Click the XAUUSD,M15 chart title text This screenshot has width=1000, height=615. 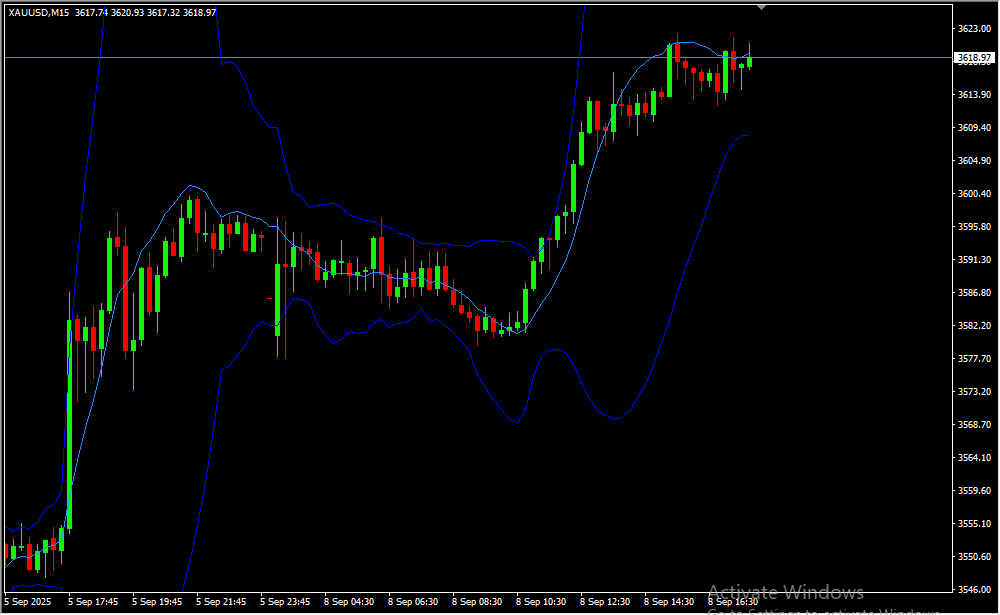(39, 12)
